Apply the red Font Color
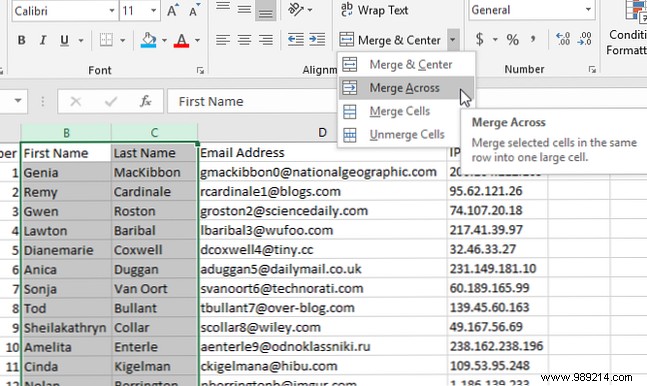This screenshot has height=386, width=647. (x=181, y=40)
